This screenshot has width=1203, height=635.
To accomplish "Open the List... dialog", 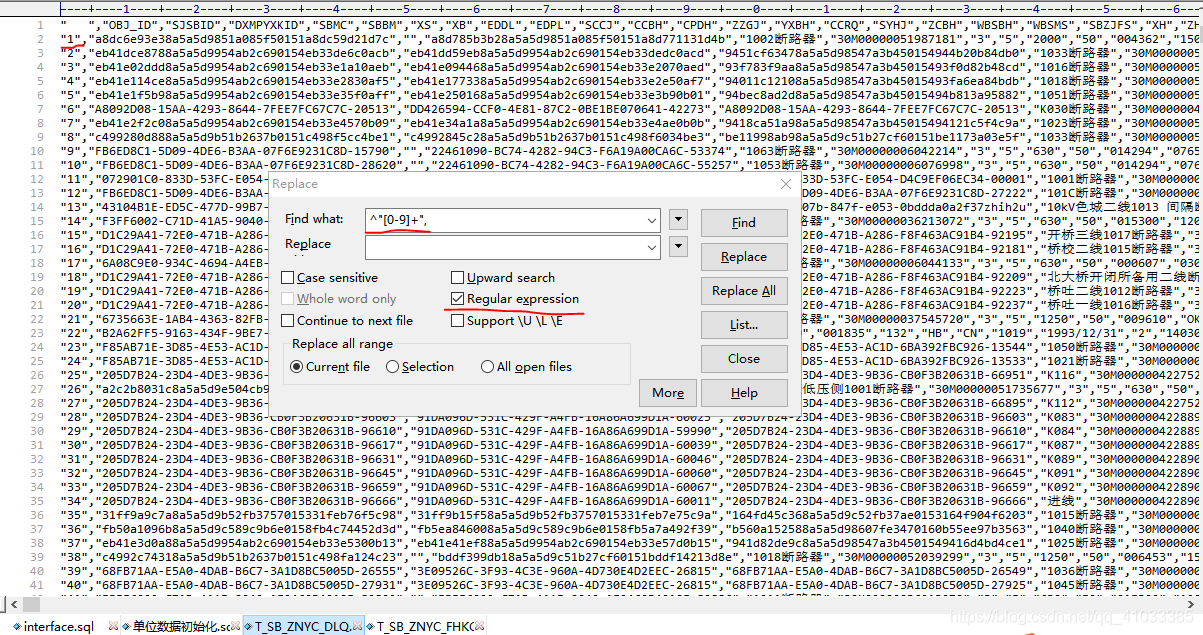I will [743, 325].
